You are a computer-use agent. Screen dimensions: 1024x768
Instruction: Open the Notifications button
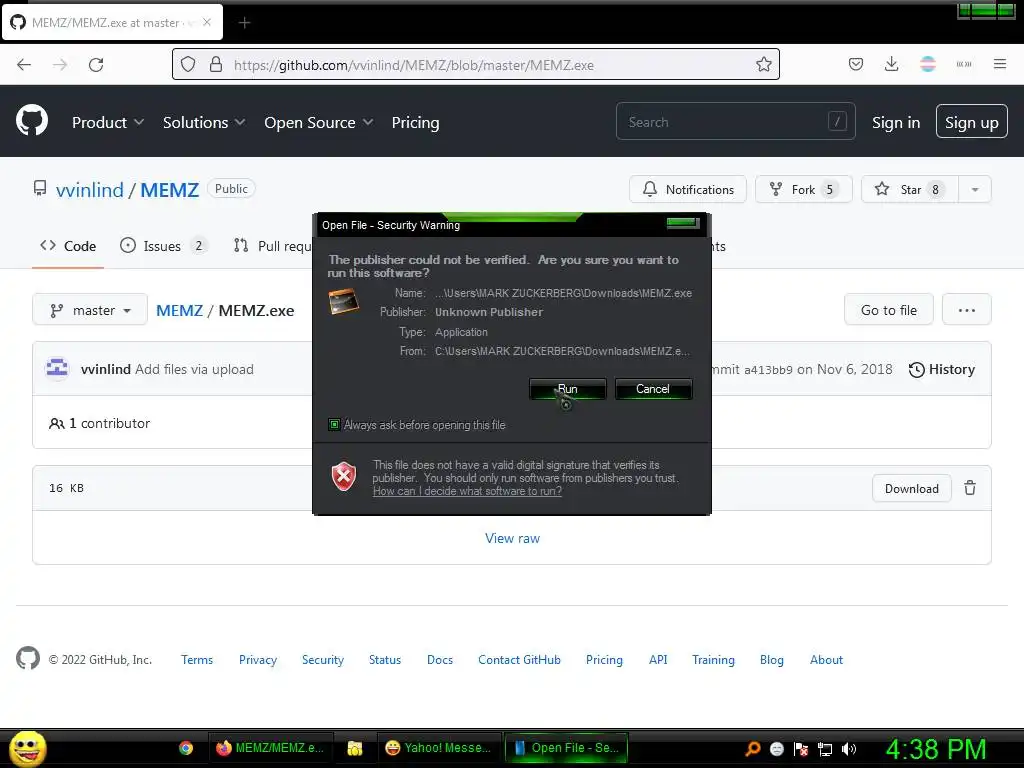tap(688, 189)
